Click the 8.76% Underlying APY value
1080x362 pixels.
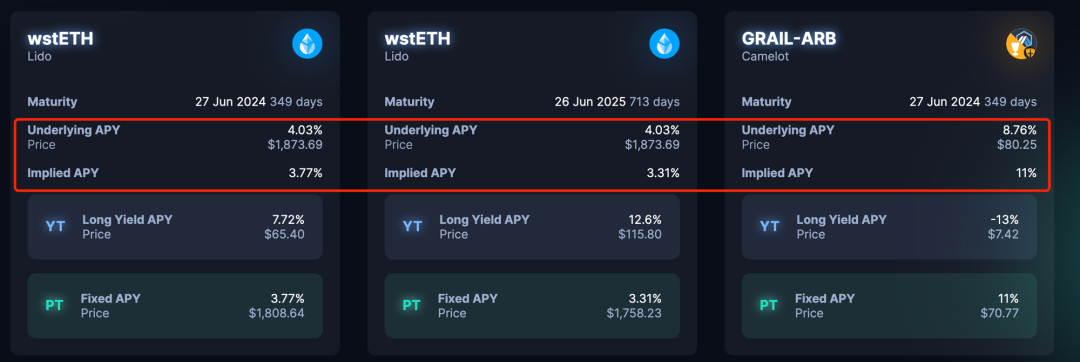pos(1019,129)
